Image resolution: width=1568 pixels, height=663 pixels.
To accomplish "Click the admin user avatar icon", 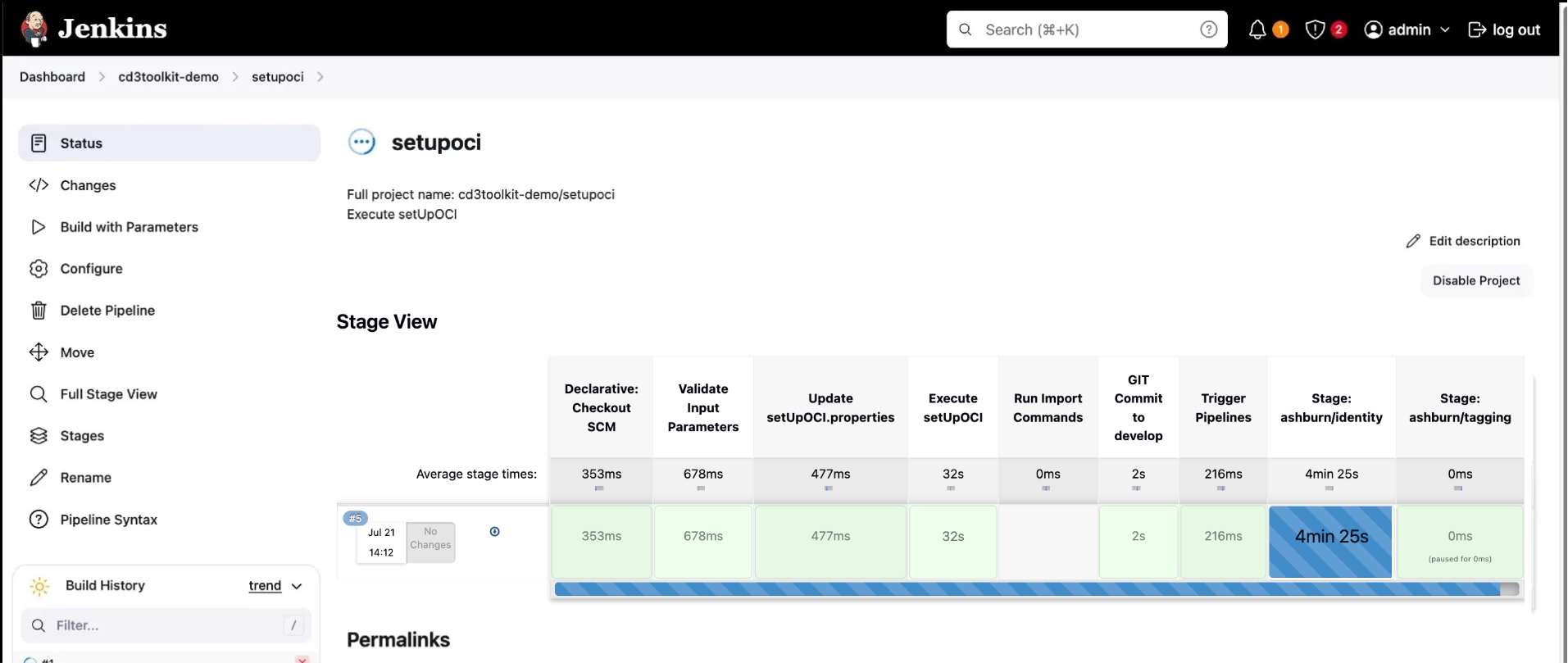I will [1373, 30].
